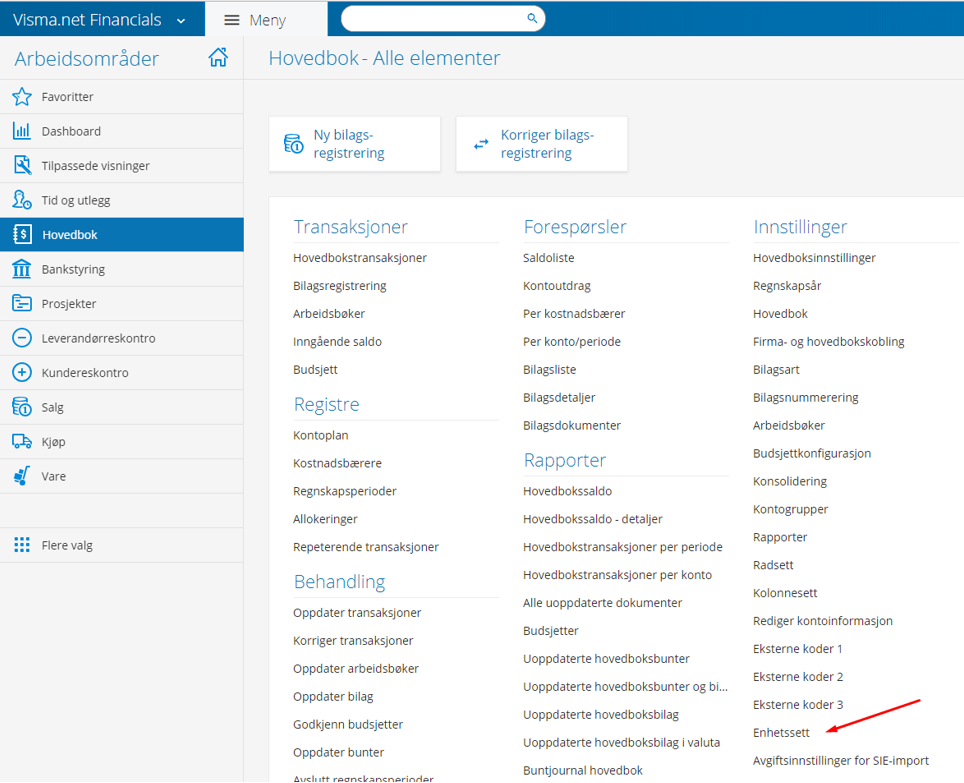
Task: Expand the Visma.net Financials dropdown arrow
Action: [181, 21]
